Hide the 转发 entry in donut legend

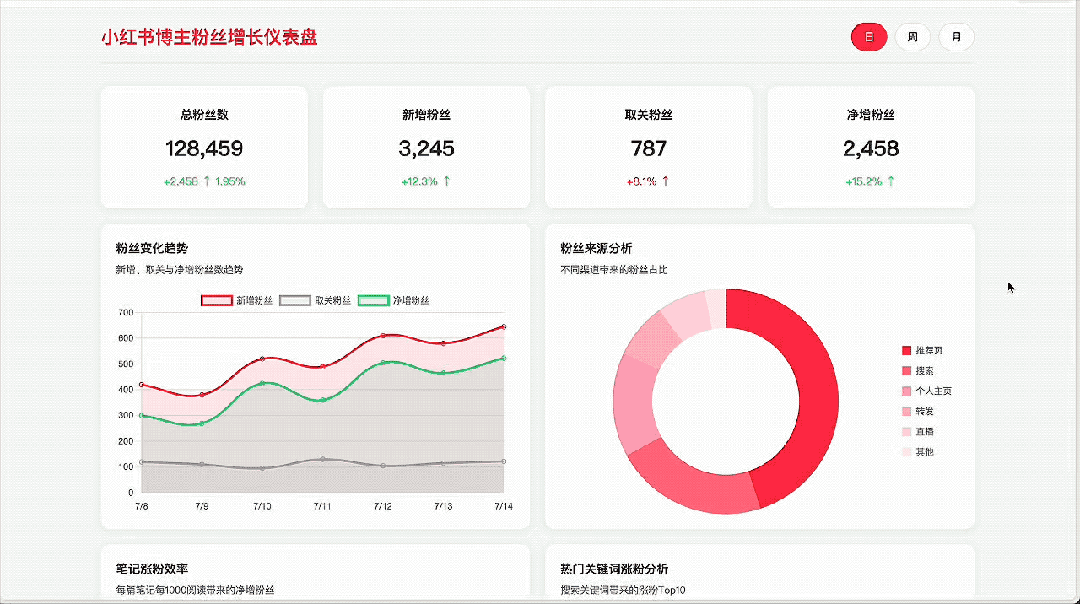[917, 411]
